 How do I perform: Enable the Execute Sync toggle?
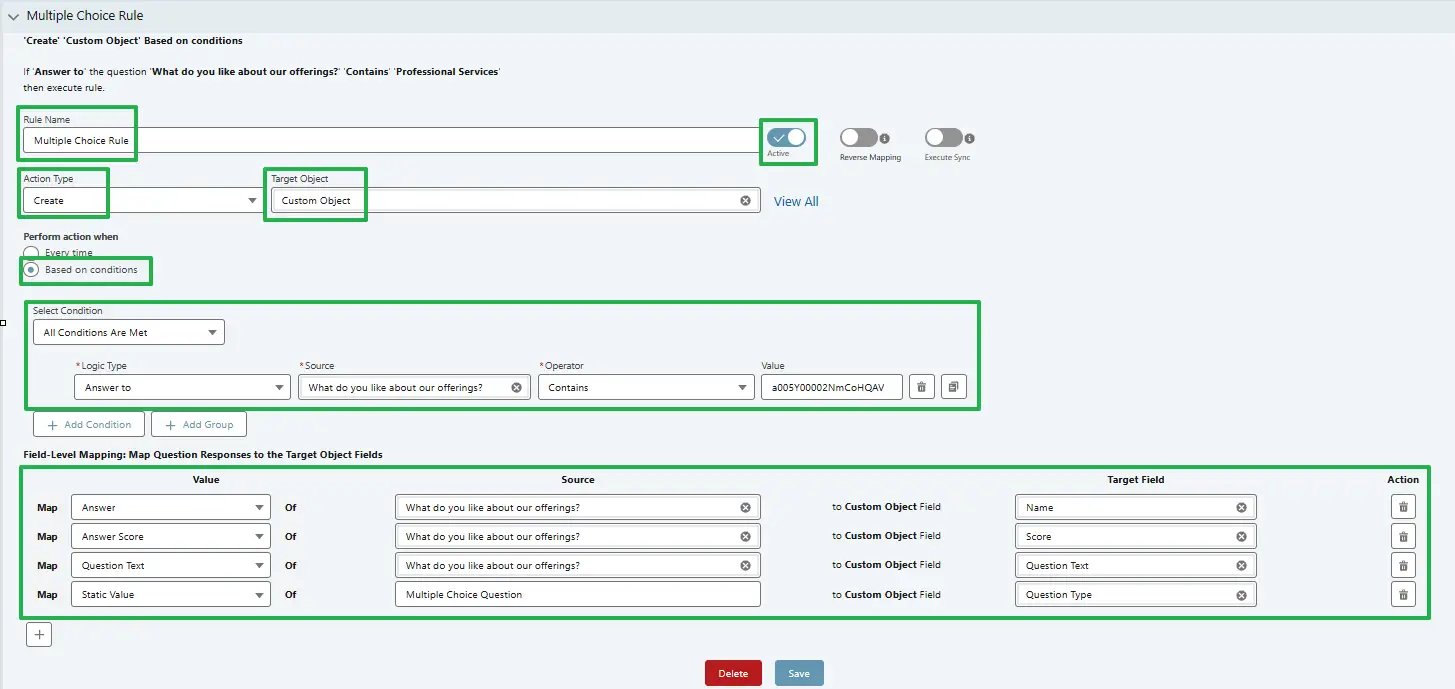click(943, 138)
